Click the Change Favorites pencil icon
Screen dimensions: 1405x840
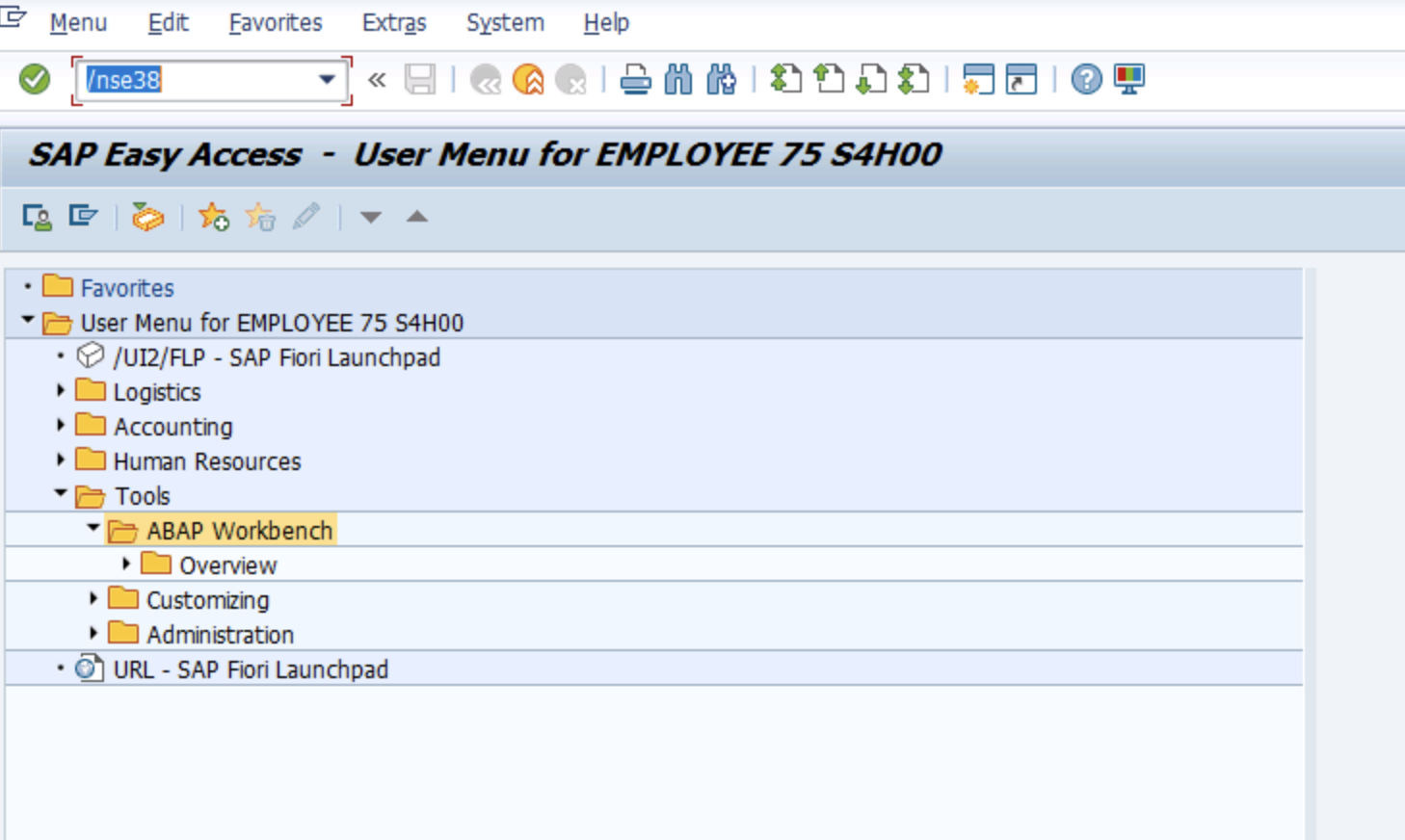pos(306,217)
